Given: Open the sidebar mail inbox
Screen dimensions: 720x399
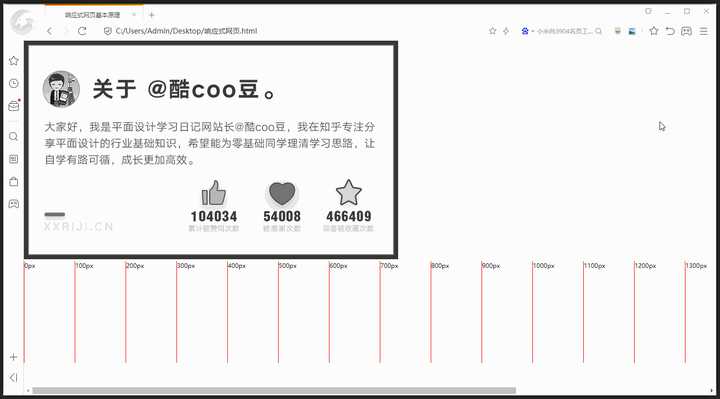Looking at the screenshot, I should click(14, 106).
